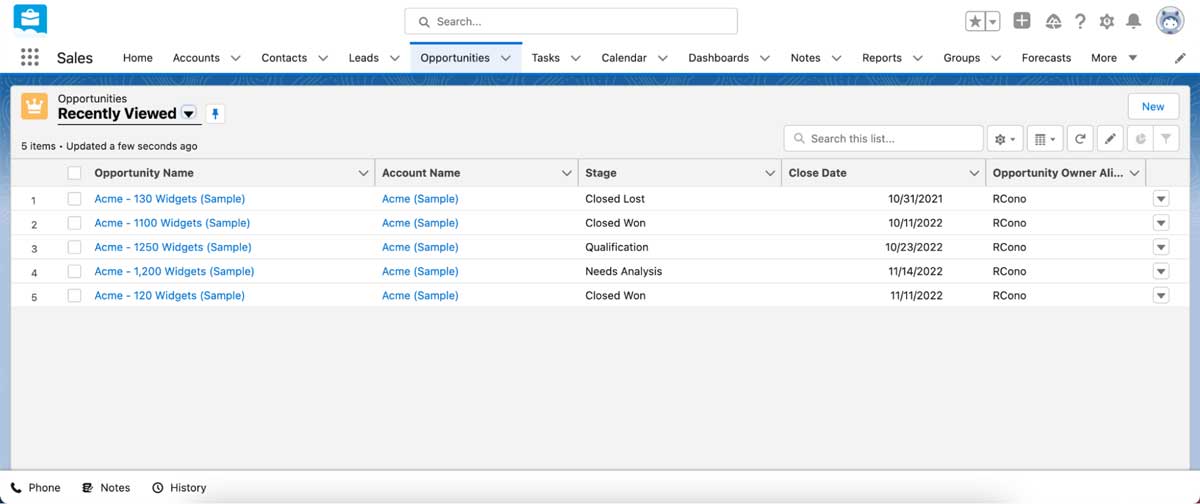Open the Dashboards tab
The height and width of the screenshot is (504, 1200).
tap(718, 58)
